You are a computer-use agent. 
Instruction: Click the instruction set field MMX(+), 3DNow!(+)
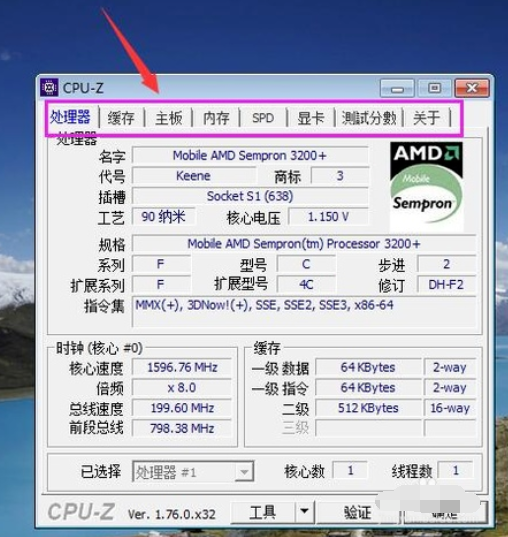click(304, 312)
